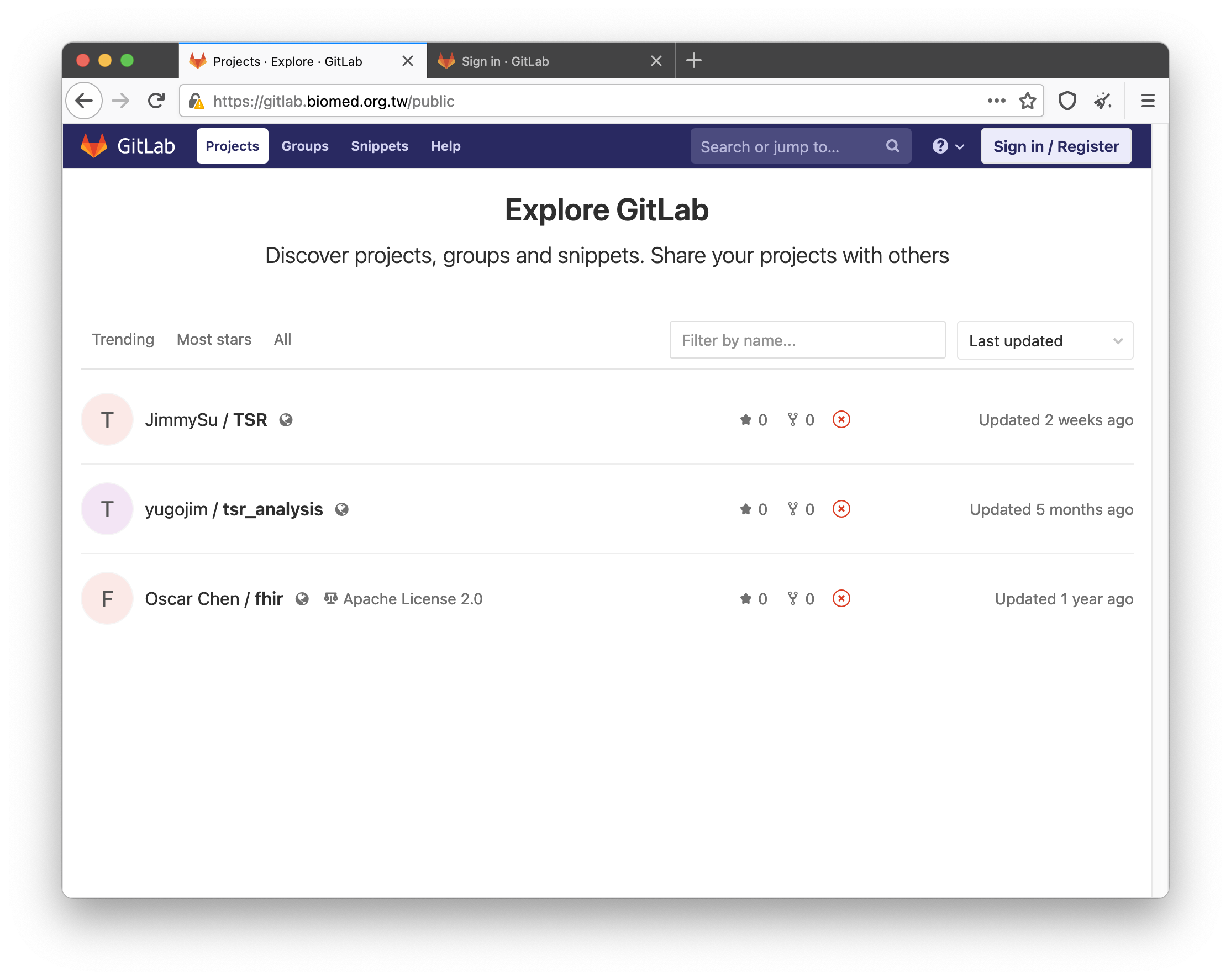
Task: Click the Updated 2 weeks ago text
Action: [1056, 420]
